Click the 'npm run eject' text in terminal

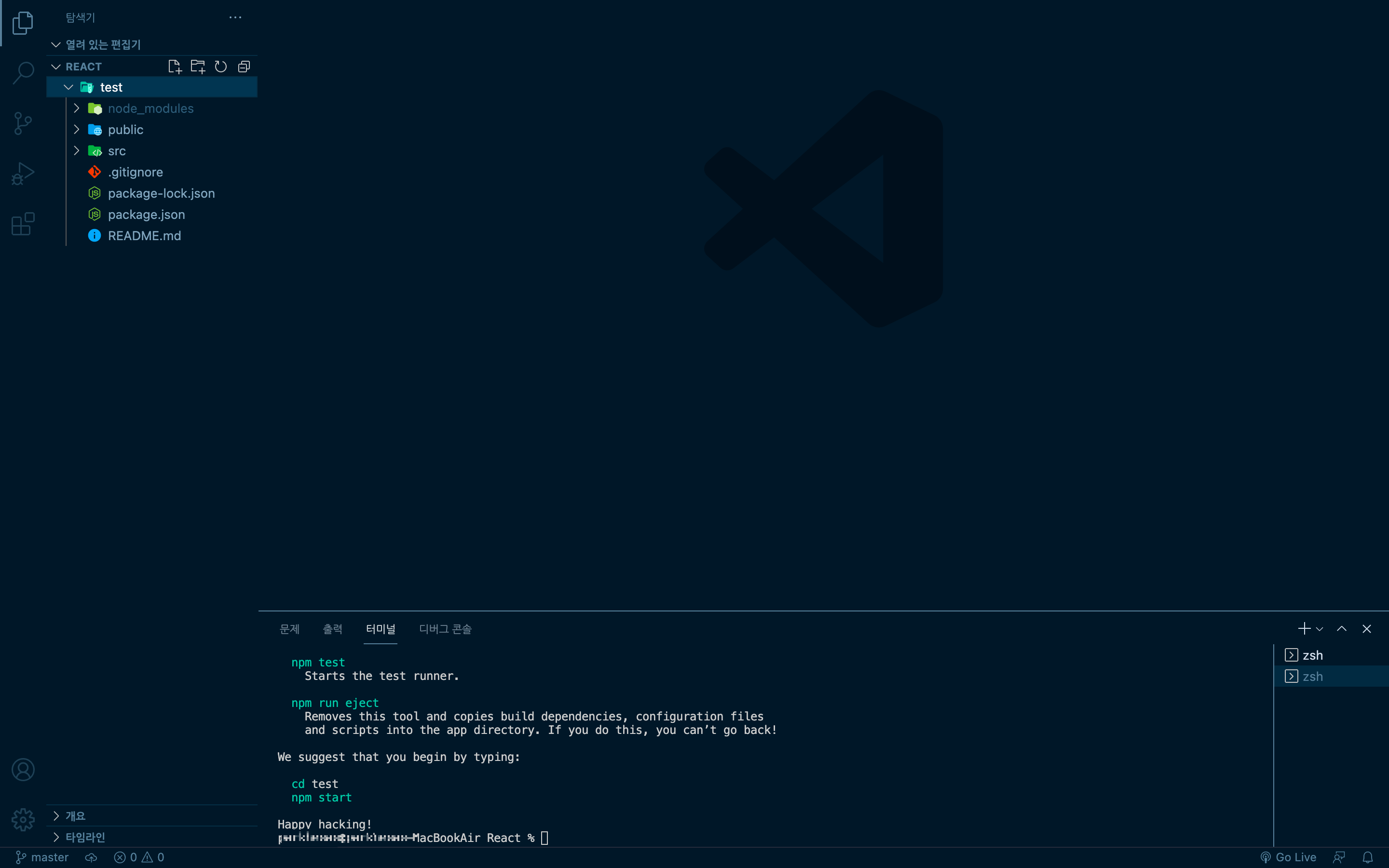pos(335,703)
